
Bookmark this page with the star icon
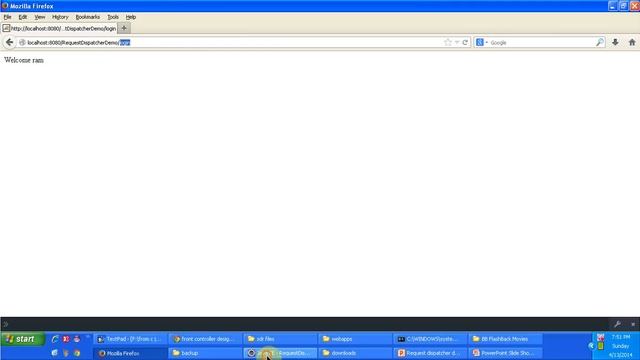(x=448, y=42)
